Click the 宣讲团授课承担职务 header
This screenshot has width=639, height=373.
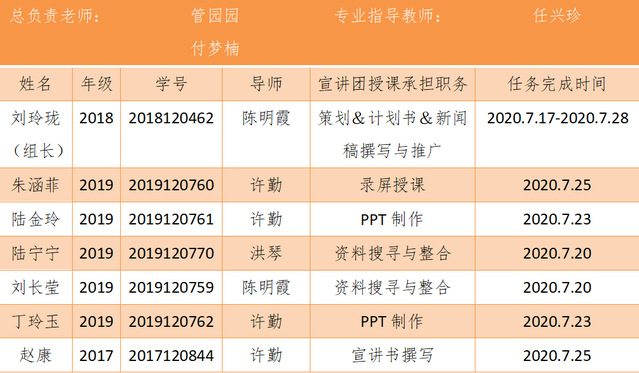pos(392,84)
